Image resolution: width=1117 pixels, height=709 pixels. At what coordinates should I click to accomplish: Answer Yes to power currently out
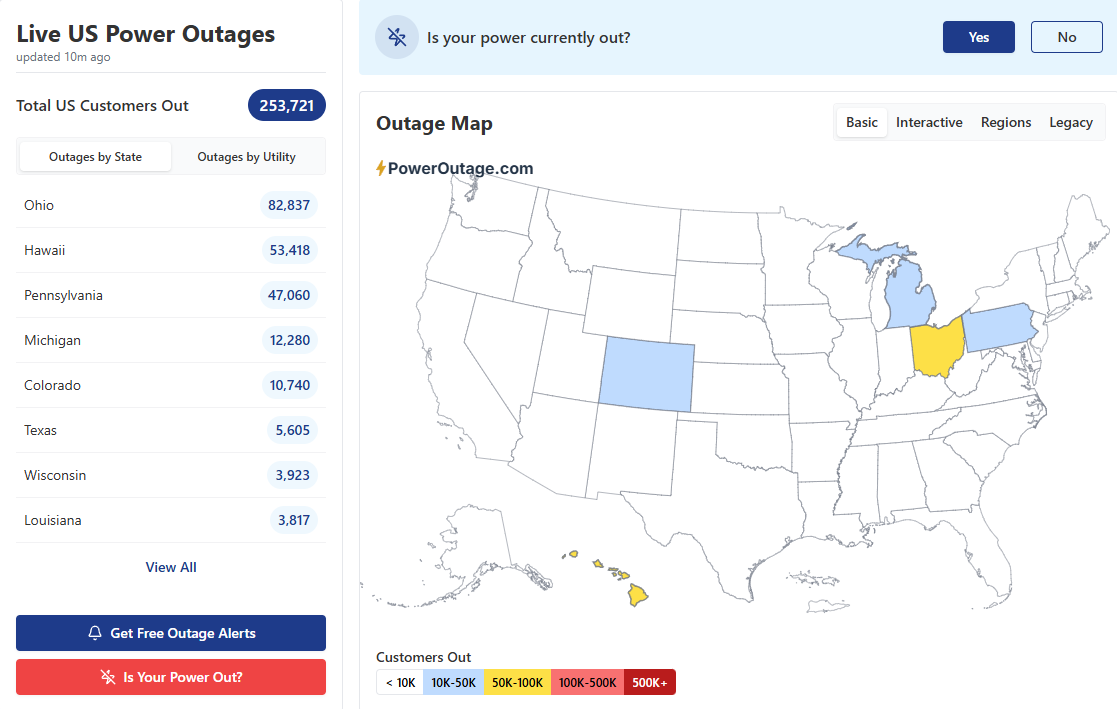point(978,37)
